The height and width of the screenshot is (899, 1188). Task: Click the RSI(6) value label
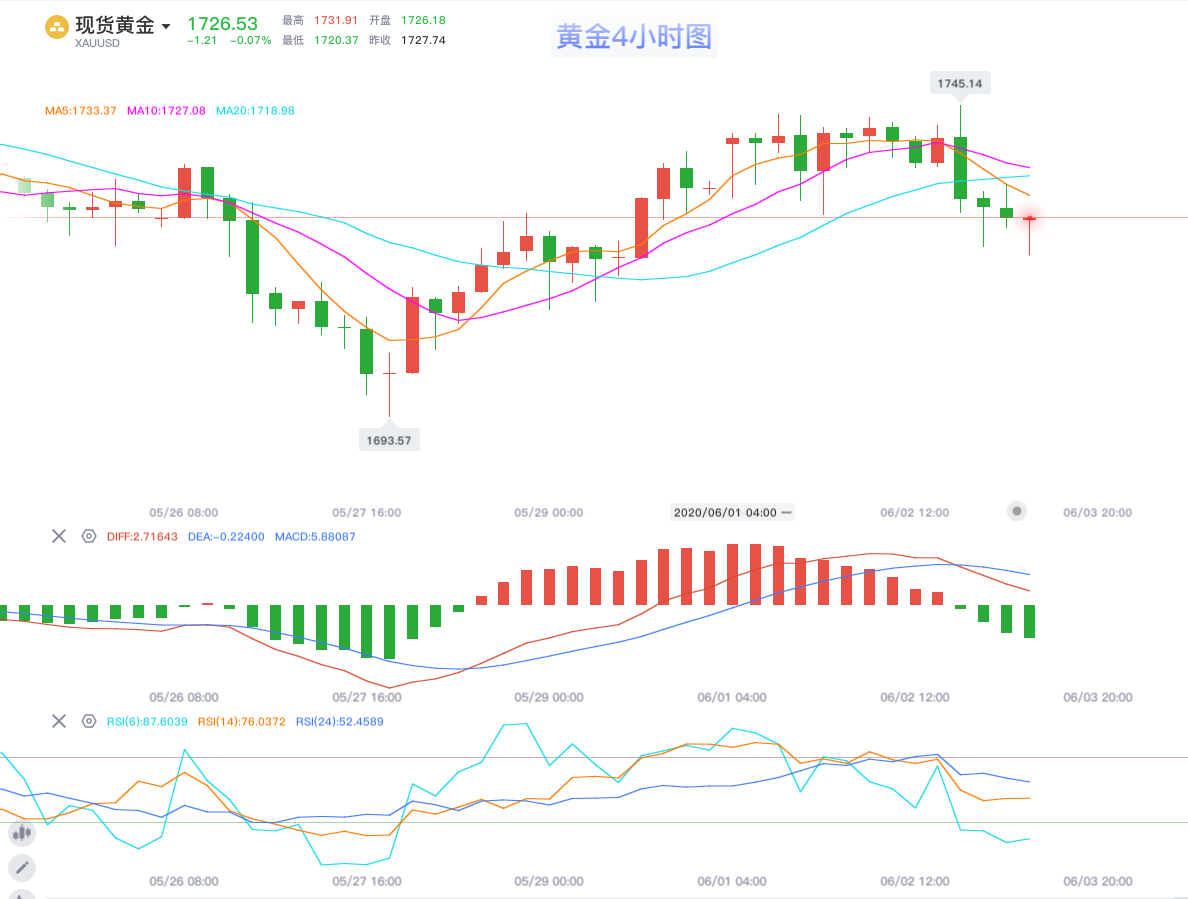coord(147,721)
